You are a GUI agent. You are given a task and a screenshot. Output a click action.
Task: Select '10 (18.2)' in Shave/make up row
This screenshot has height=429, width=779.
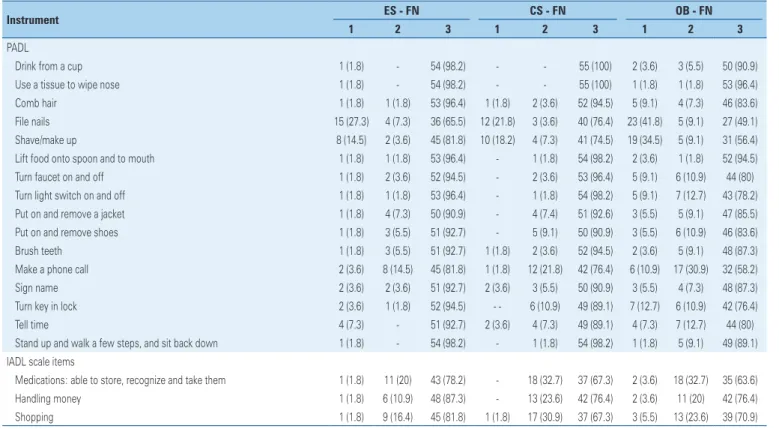pyautogui.click(x=497, y=140)
